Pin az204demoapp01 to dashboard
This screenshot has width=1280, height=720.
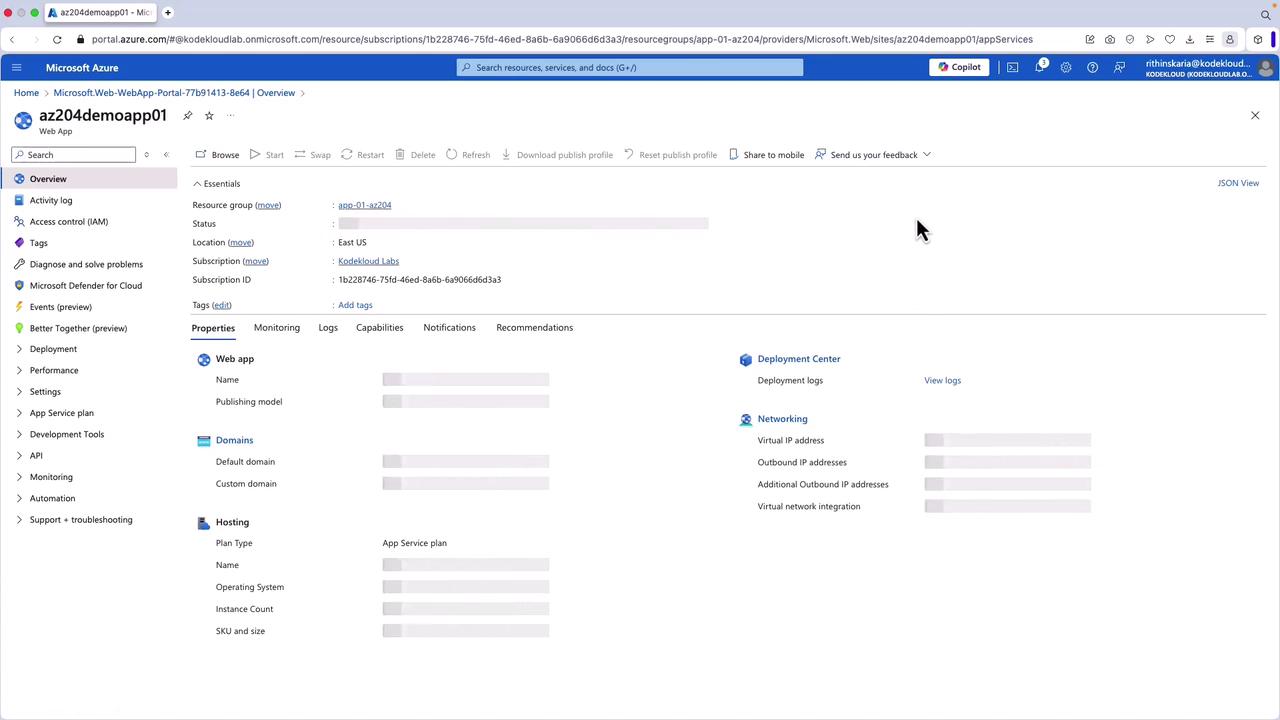187,116
